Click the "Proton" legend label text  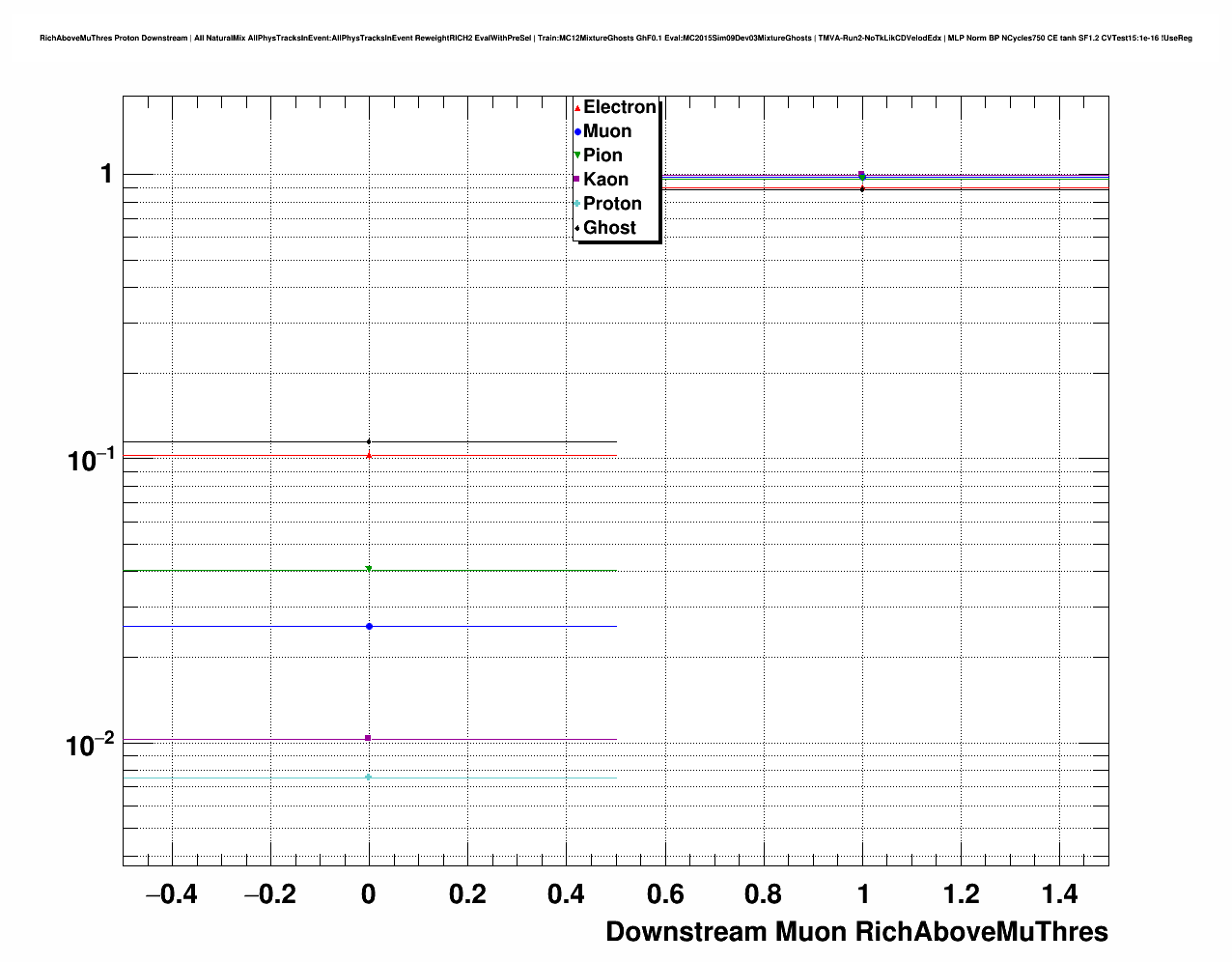point(612,204)
